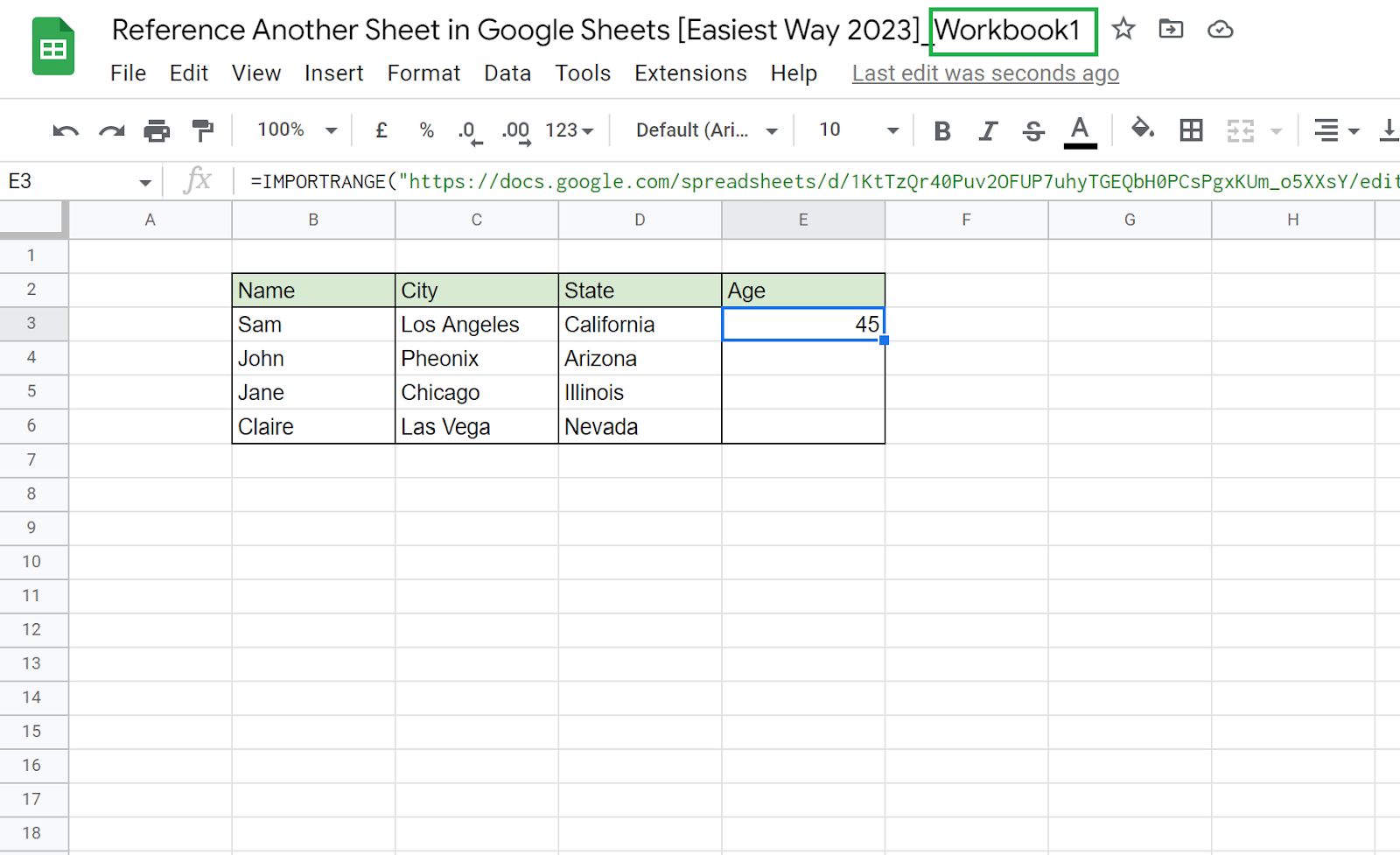The image size is (1400, 855).
Task: Open the 'Last edit was seconds ago' link
Action: click(x=986, y=74)
